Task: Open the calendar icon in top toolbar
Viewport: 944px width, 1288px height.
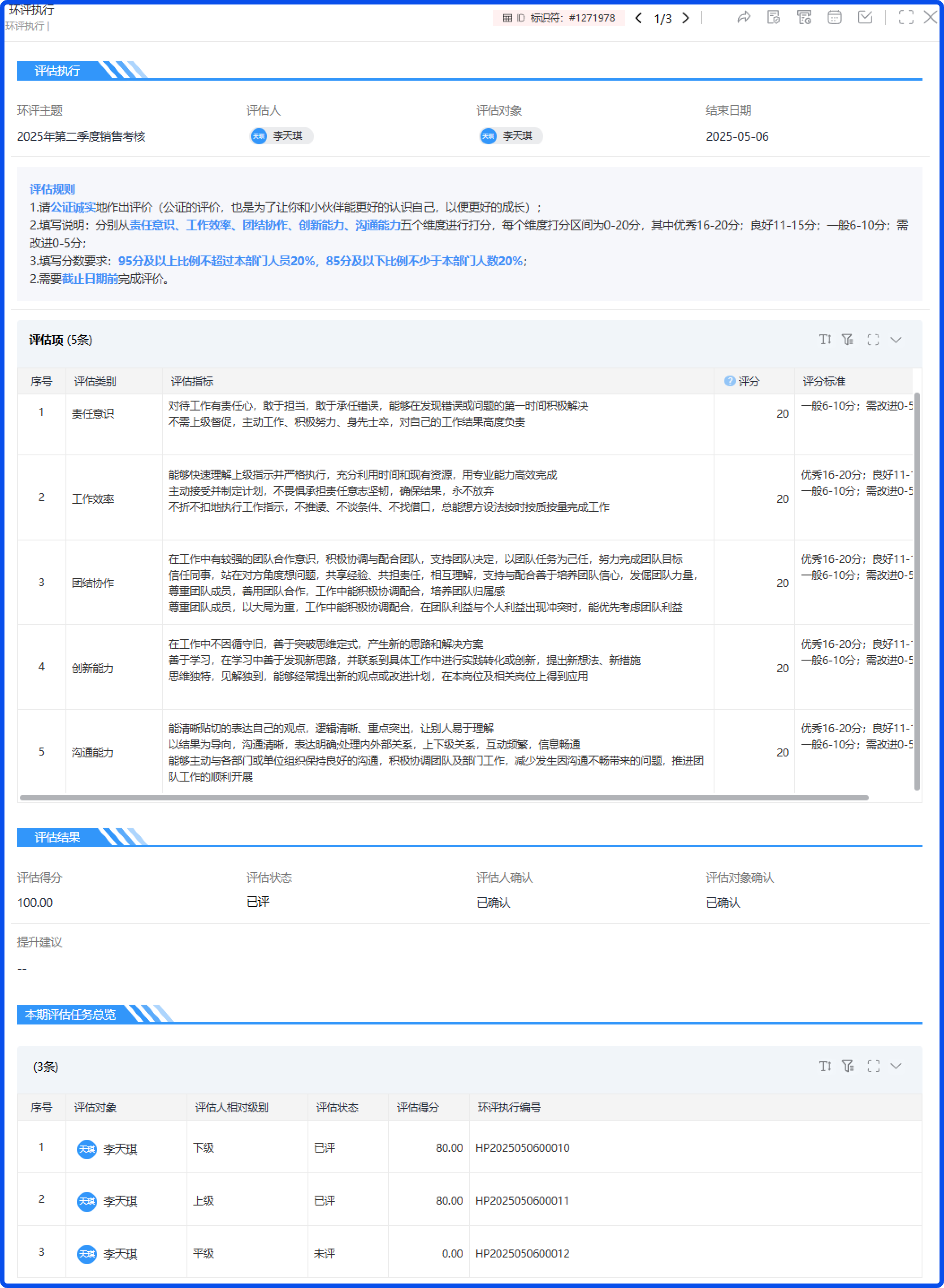Action: click(834, 18)
